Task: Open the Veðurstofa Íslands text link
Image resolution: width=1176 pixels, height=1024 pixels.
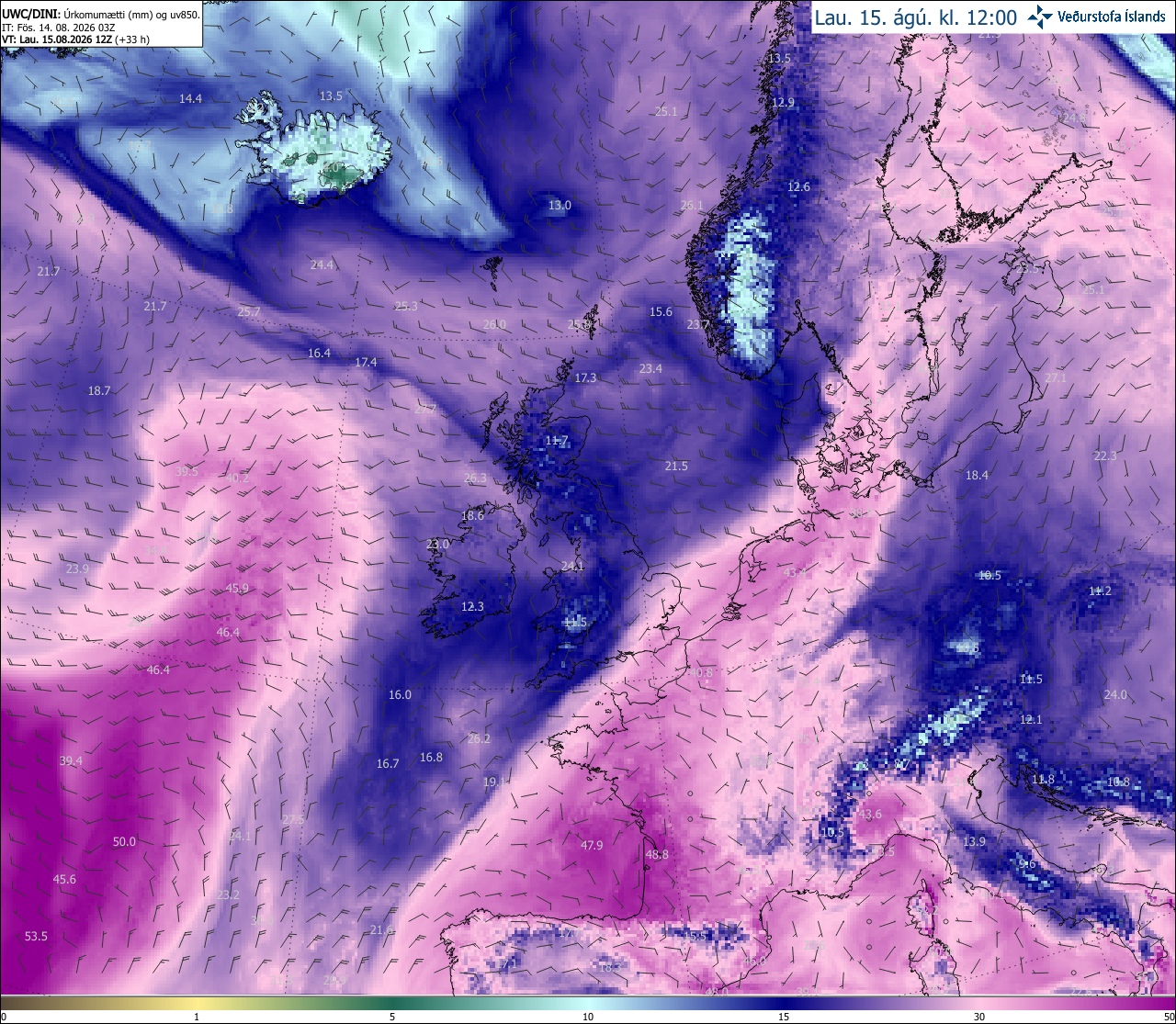Action: coord(1113,17)
